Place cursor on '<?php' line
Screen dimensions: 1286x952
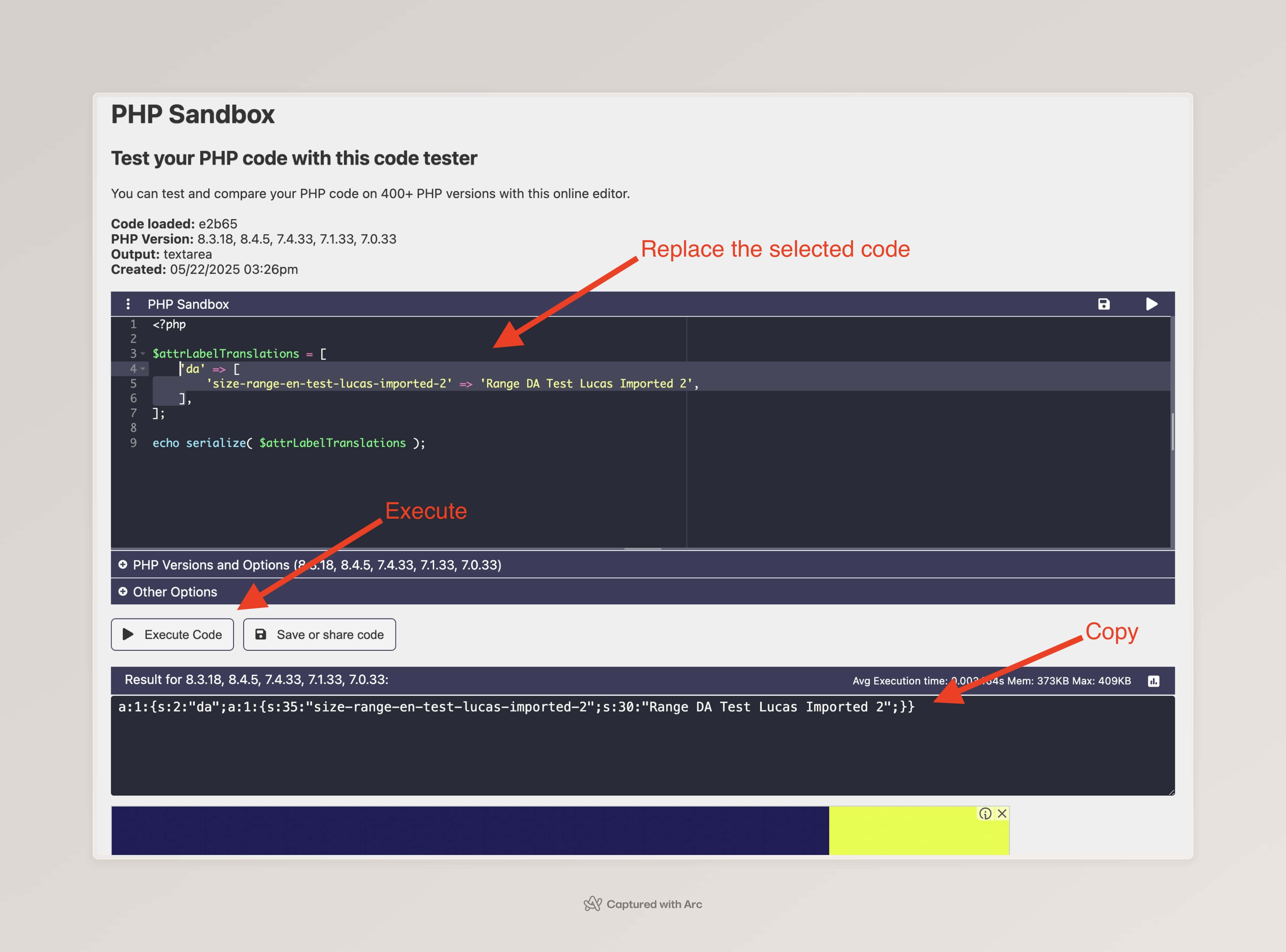coord(169,324)
